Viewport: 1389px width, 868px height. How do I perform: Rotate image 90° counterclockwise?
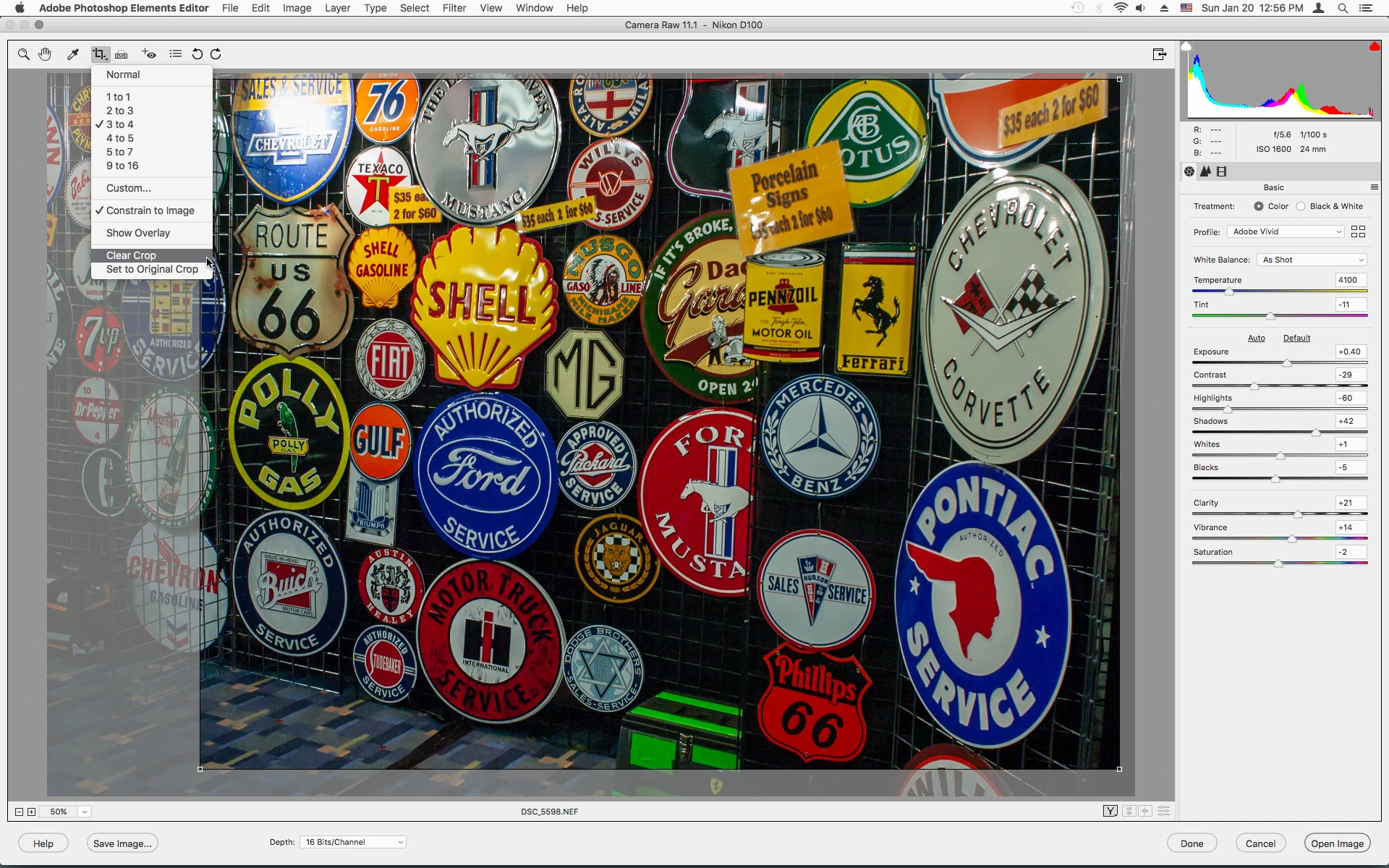(x=197, y=54)
